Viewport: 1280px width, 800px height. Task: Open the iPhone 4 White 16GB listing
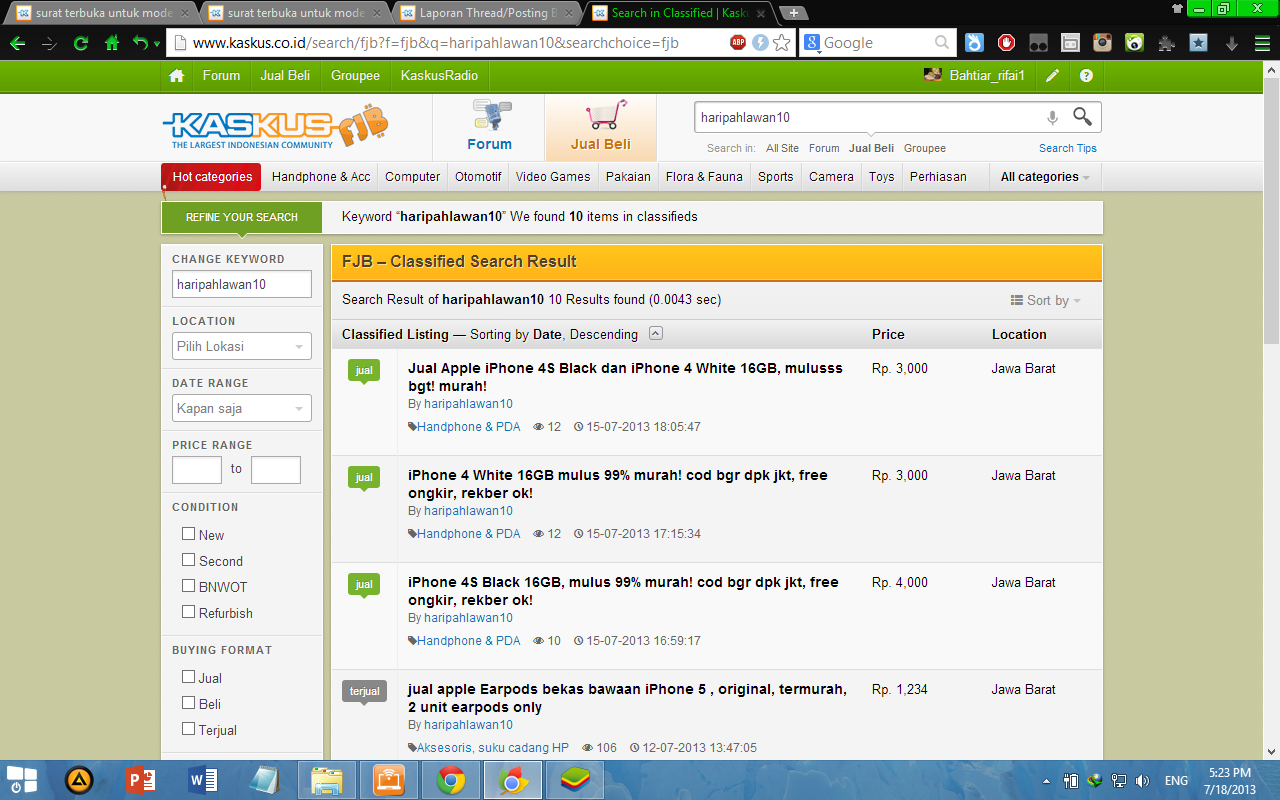click(x=618, y=484)
